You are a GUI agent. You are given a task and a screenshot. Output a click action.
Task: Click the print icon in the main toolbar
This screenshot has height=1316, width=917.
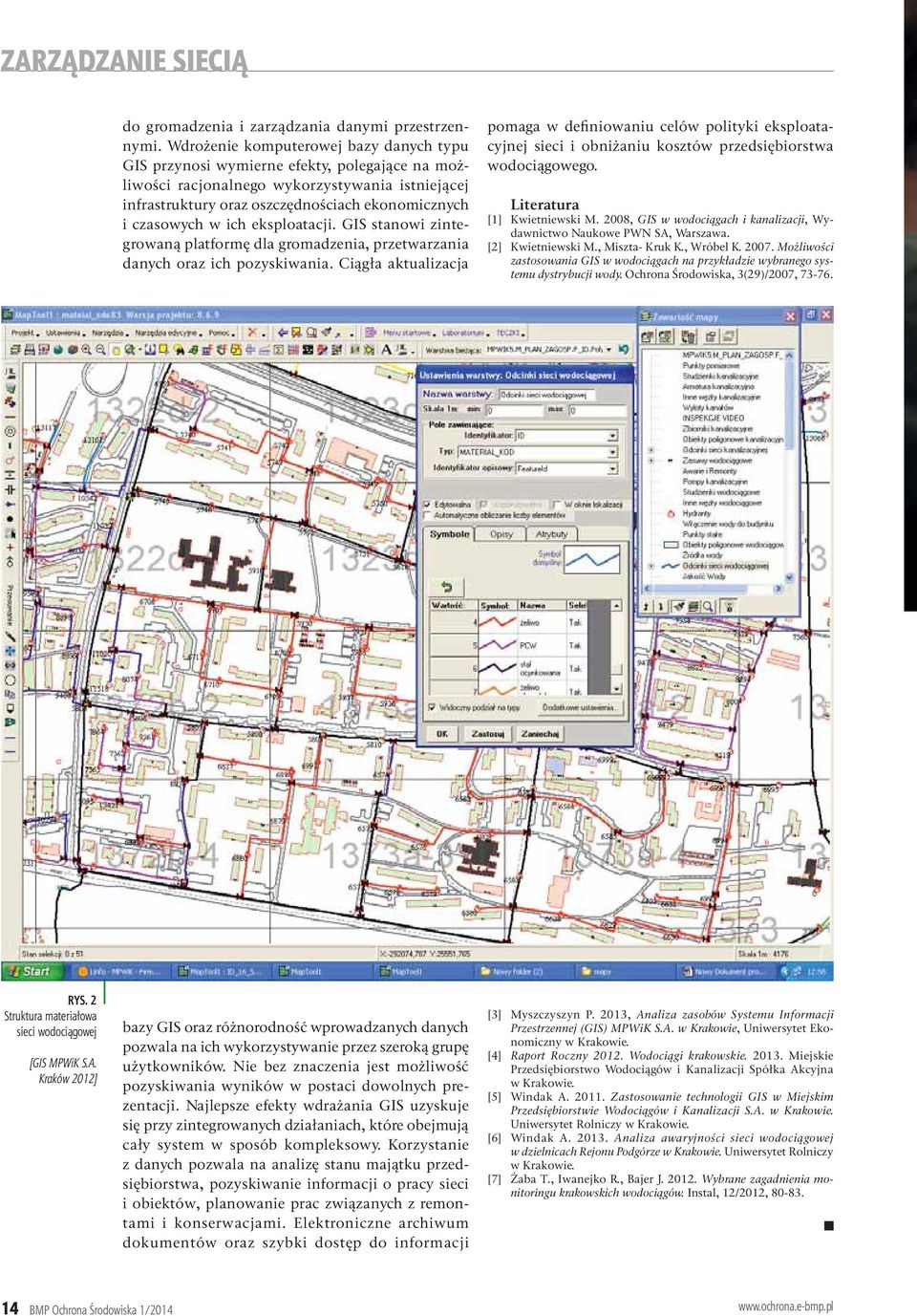30,349
